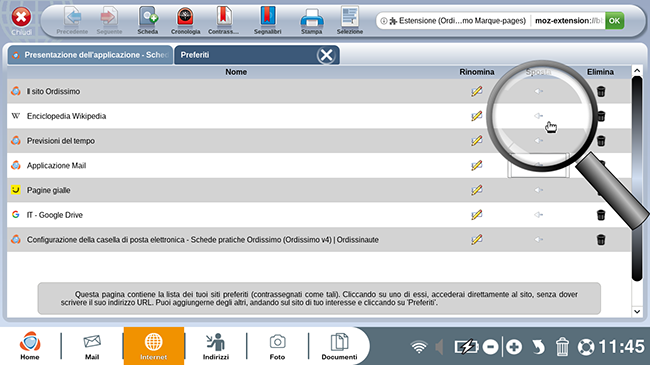Open Documenti in the bottom bar
Screen dimensions: 650x365
(x=339, y=346)
